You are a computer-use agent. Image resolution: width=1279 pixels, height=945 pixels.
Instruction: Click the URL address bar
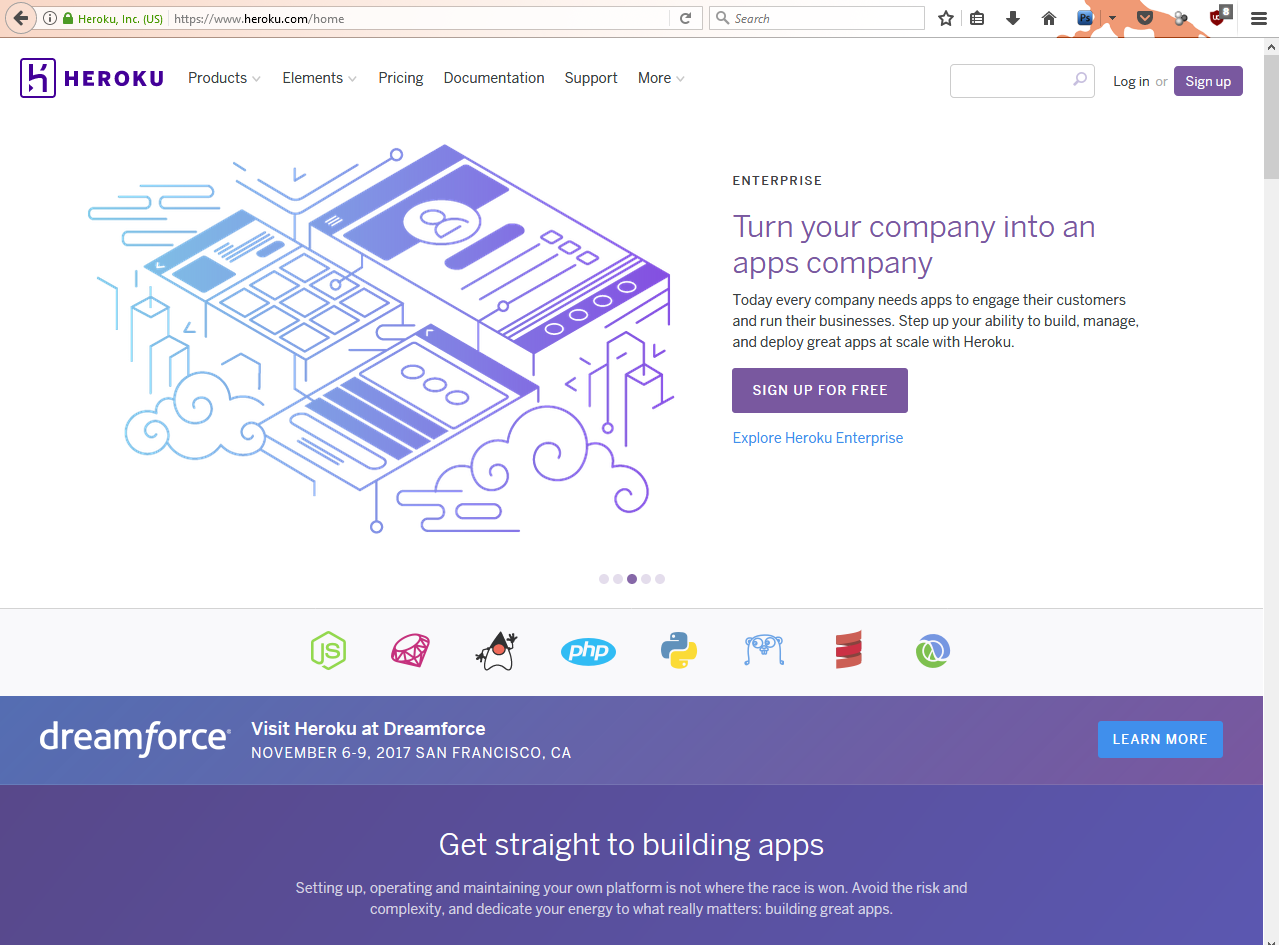[x=419, y=18]
